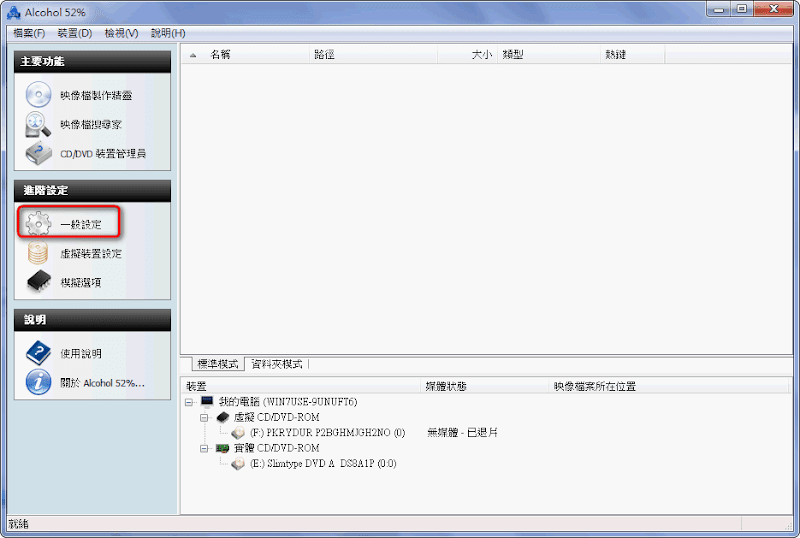The height and width of the screenshot is (538, 800).
Task: Select (E:) Slimtype DVD A DS8A1P row
Action: coord(323,463)
